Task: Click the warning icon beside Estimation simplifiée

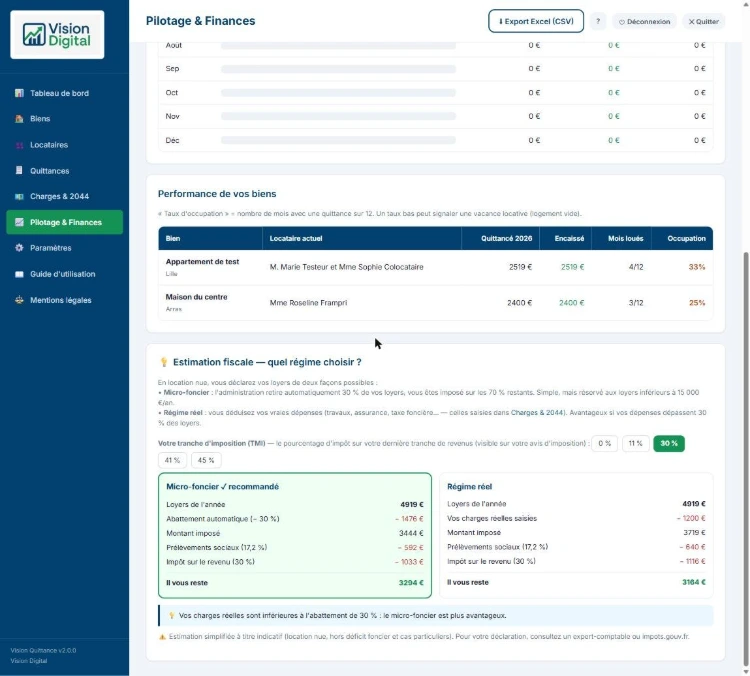Action: coord(162,637)
